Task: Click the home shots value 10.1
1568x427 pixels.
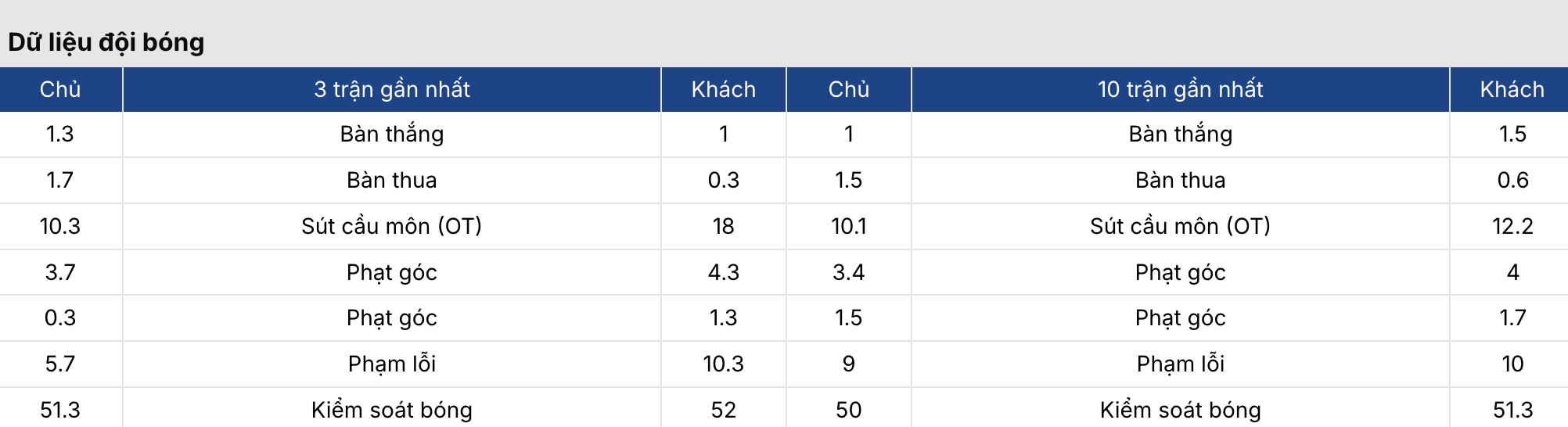Action: [x=848, y=226]
